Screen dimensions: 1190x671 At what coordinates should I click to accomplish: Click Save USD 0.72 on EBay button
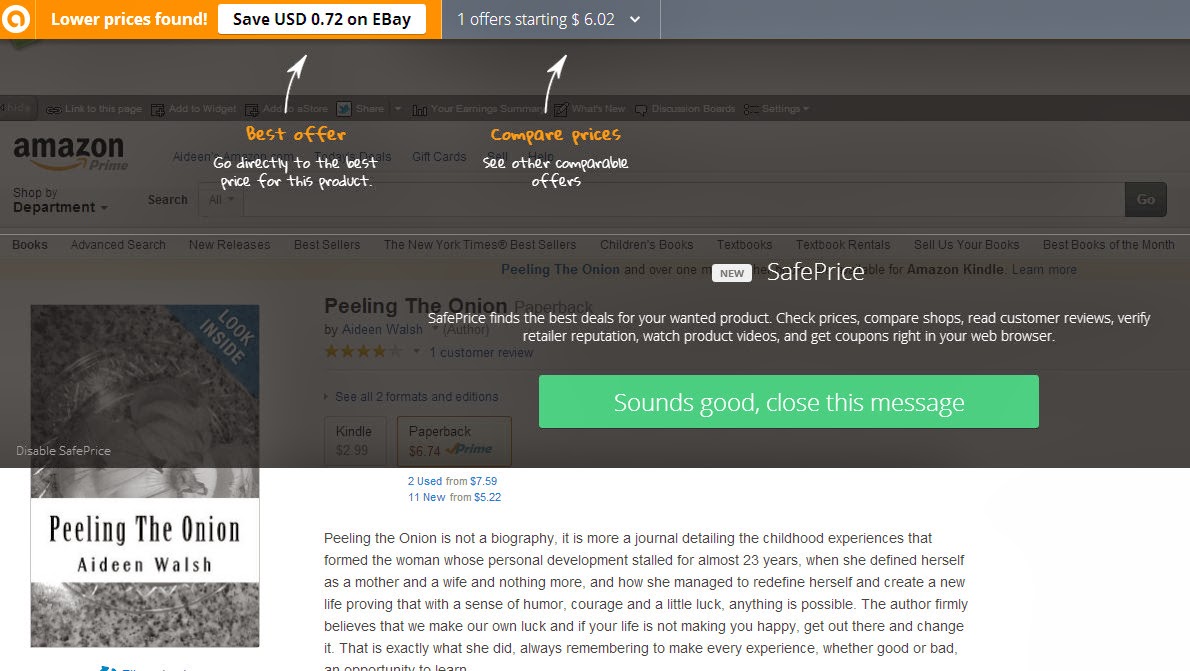pyautogui.click(x=322, y=19)
